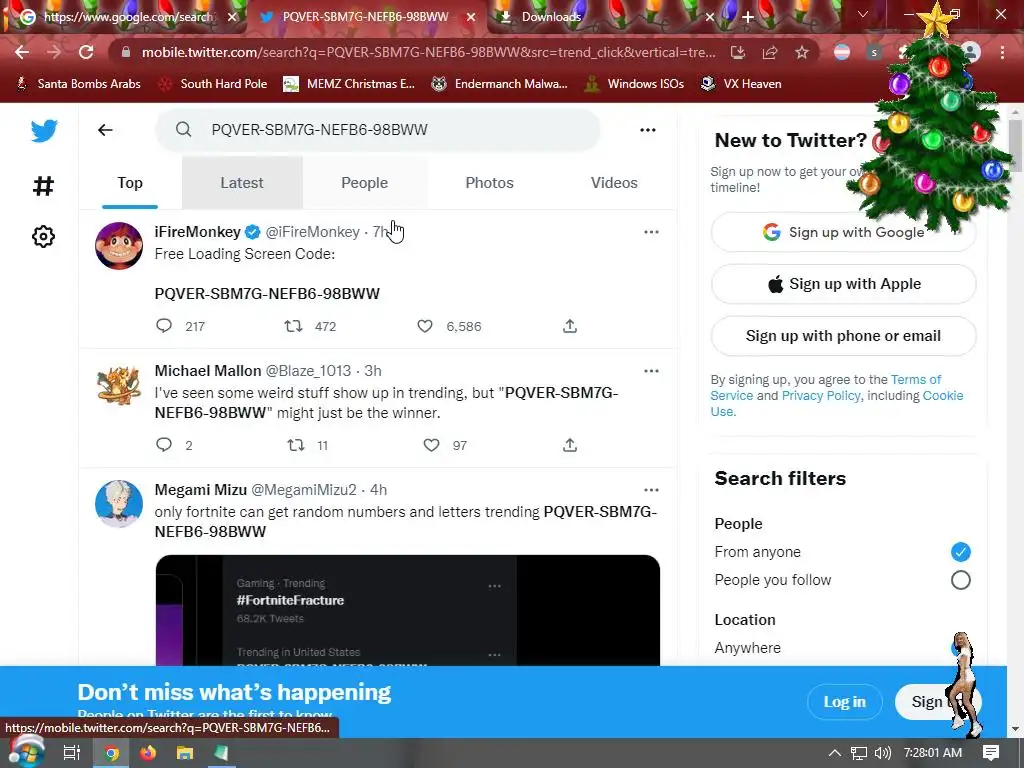Viewport: 1024px width, 768px height.
Task: Reply to iFireMonkey tweet
Action: (x=164, y=325)
